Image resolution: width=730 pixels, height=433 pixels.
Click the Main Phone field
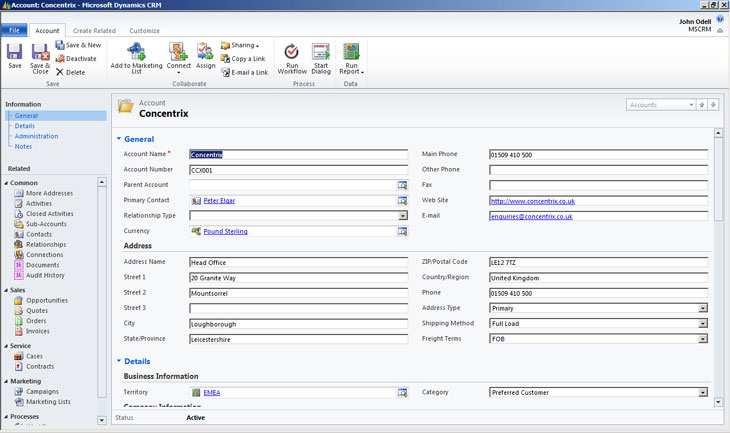[598, 155]
